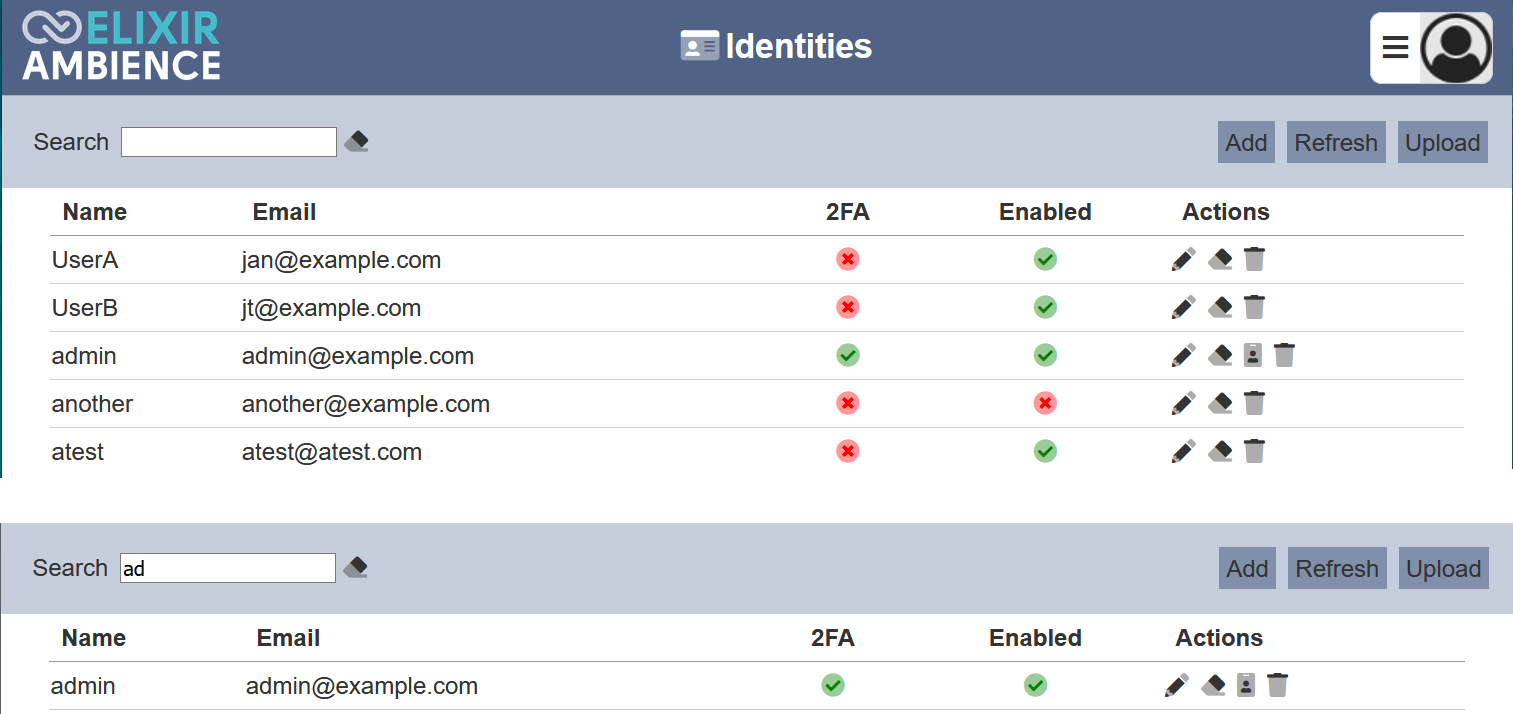Viewport: 1513px width, 714px height.
Task: Clear the empty top search box with the eraser
Action: pyautogui.click(x=356, y=142)
